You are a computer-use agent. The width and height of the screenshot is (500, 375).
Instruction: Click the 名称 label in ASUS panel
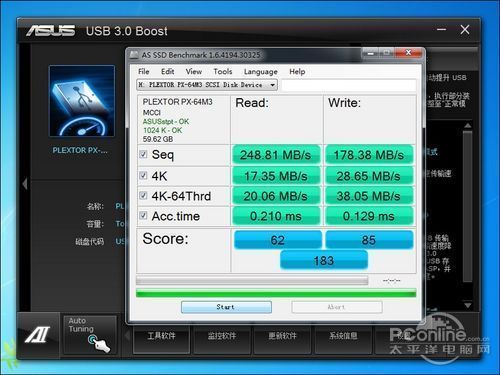click(95, 206)
